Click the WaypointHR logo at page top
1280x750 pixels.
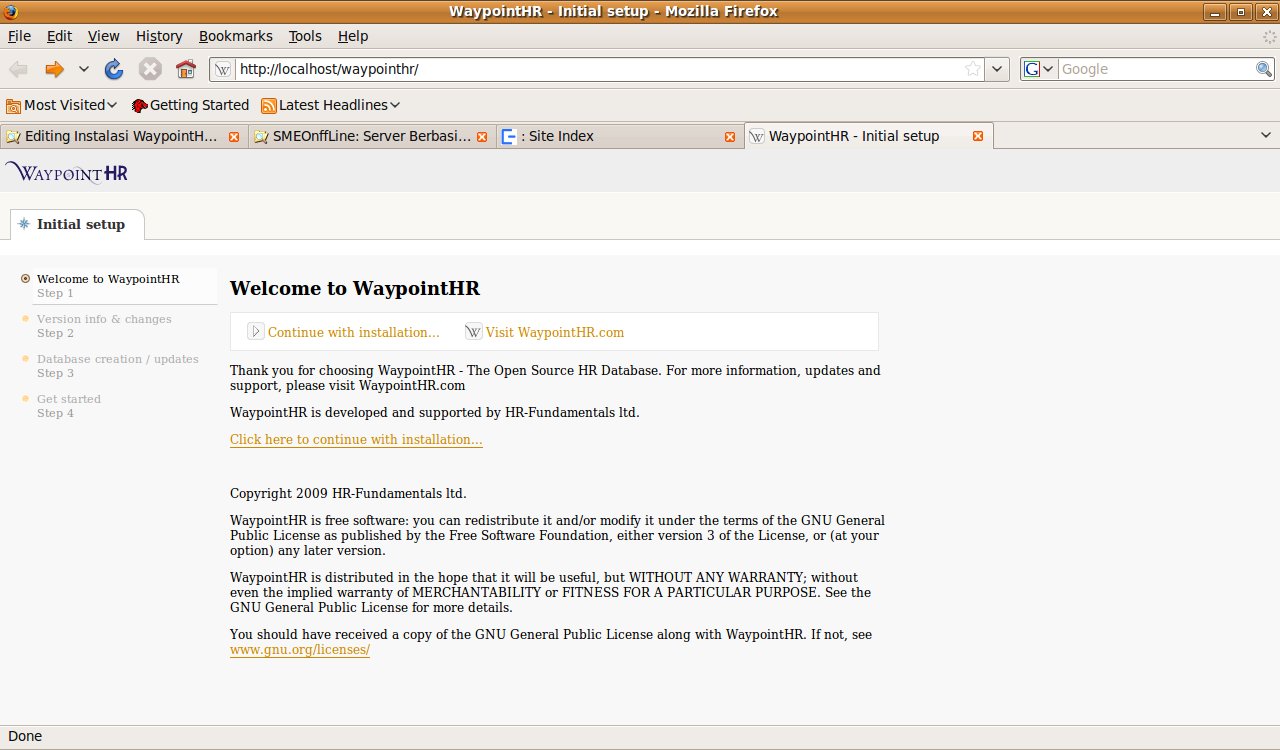point(67,172)
